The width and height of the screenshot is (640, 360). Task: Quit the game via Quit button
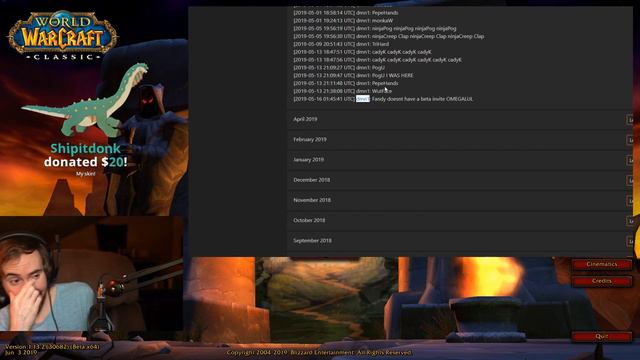coord(602,336)
